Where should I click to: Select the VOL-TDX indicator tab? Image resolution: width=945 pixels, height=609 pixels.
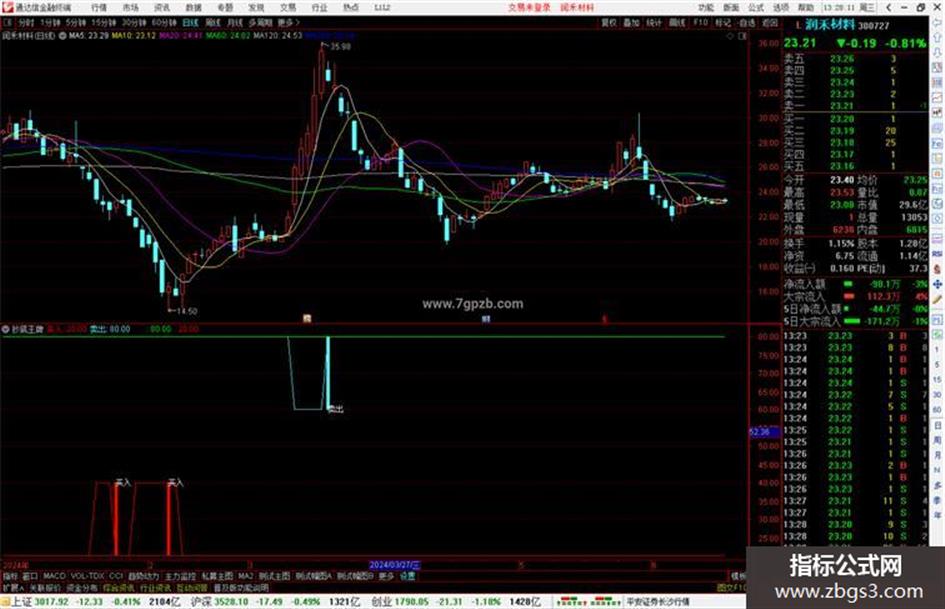(x=88, y=576)
